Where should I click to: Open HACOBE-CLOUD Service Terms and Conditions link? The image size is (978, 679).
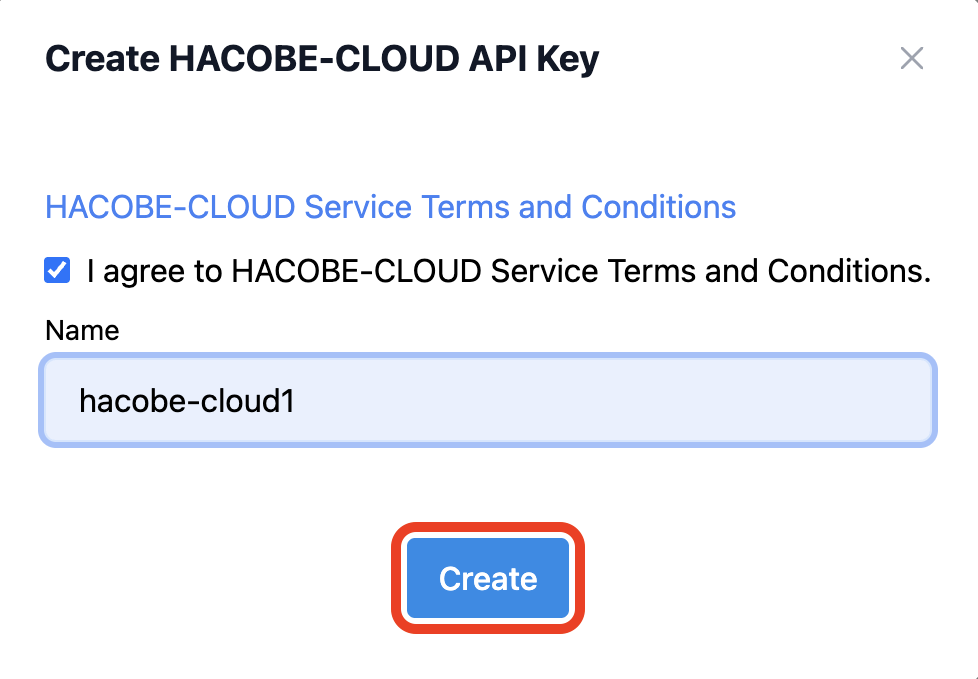(390, 207)
